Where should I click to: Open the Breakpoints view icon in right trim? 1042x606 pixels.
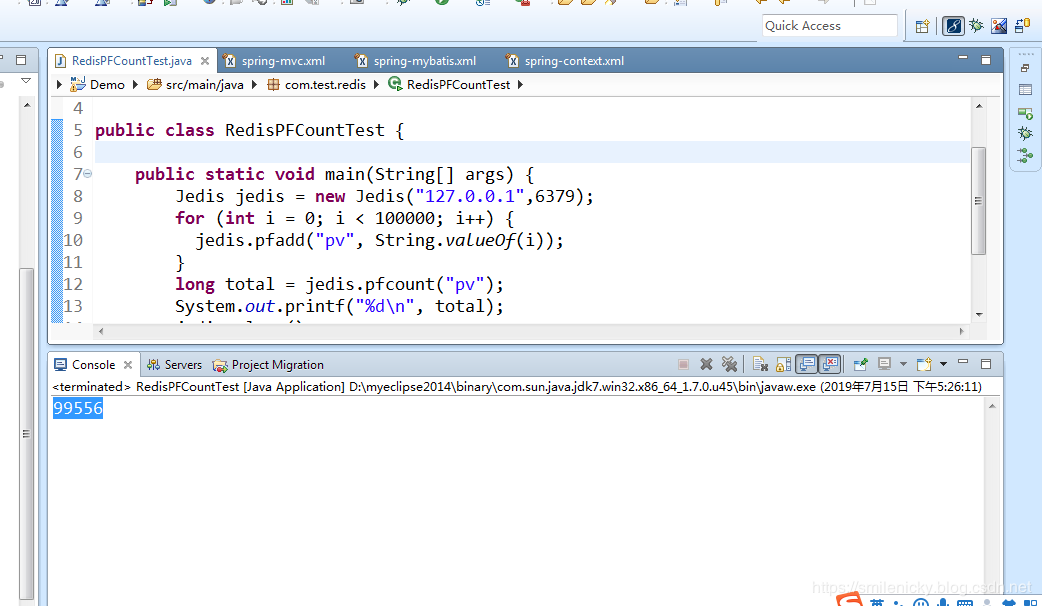click(x=1025, y=155)
